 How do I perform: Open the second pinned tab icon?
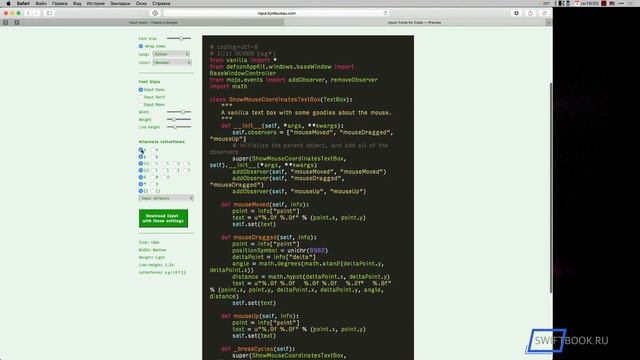[17, 22]
